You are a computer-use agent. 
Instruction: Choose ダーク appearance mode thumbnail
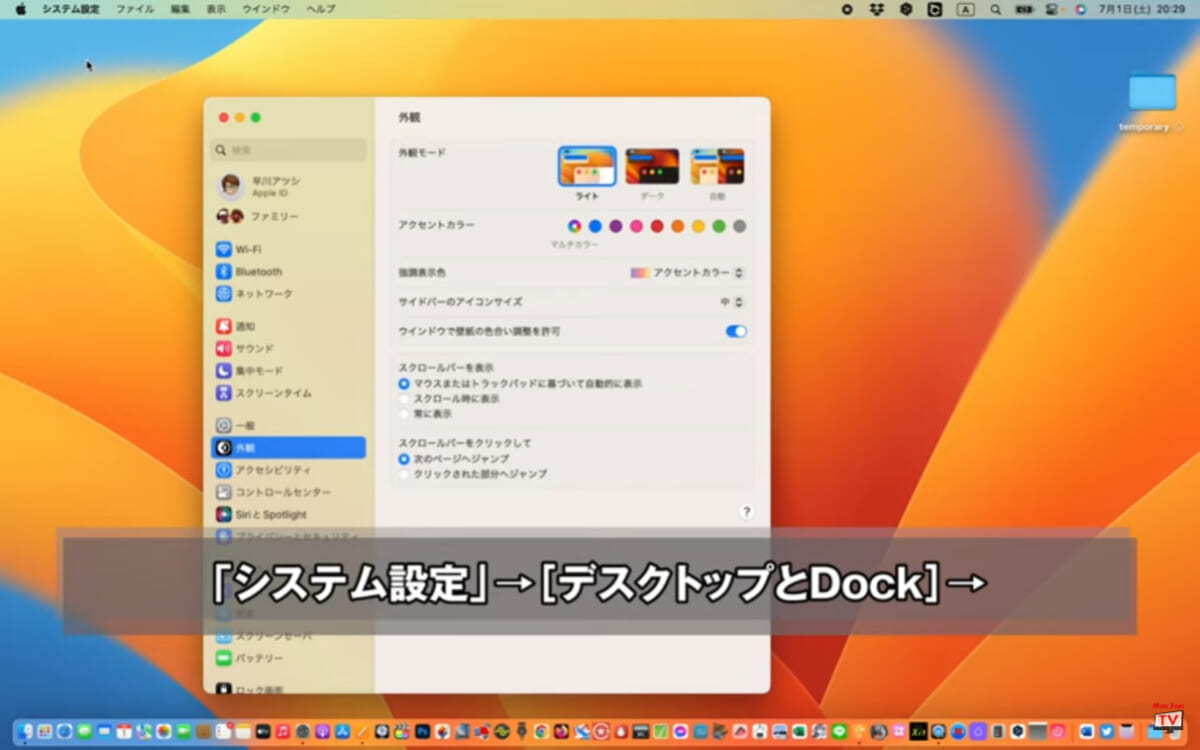[652, 166]
